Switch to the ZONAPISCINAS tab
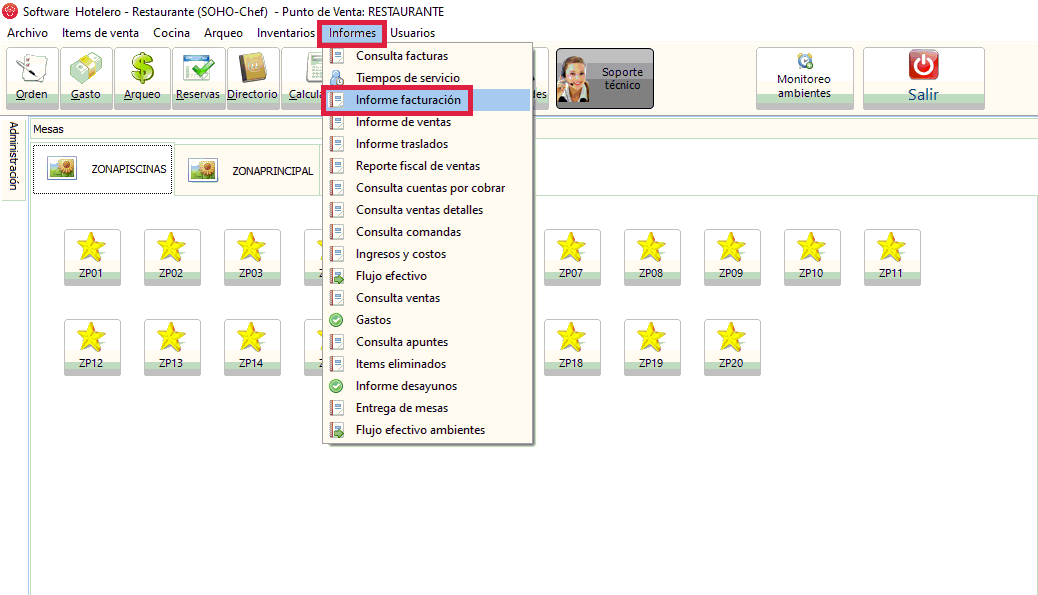The image size is (1038, 595). click(103, 169)
